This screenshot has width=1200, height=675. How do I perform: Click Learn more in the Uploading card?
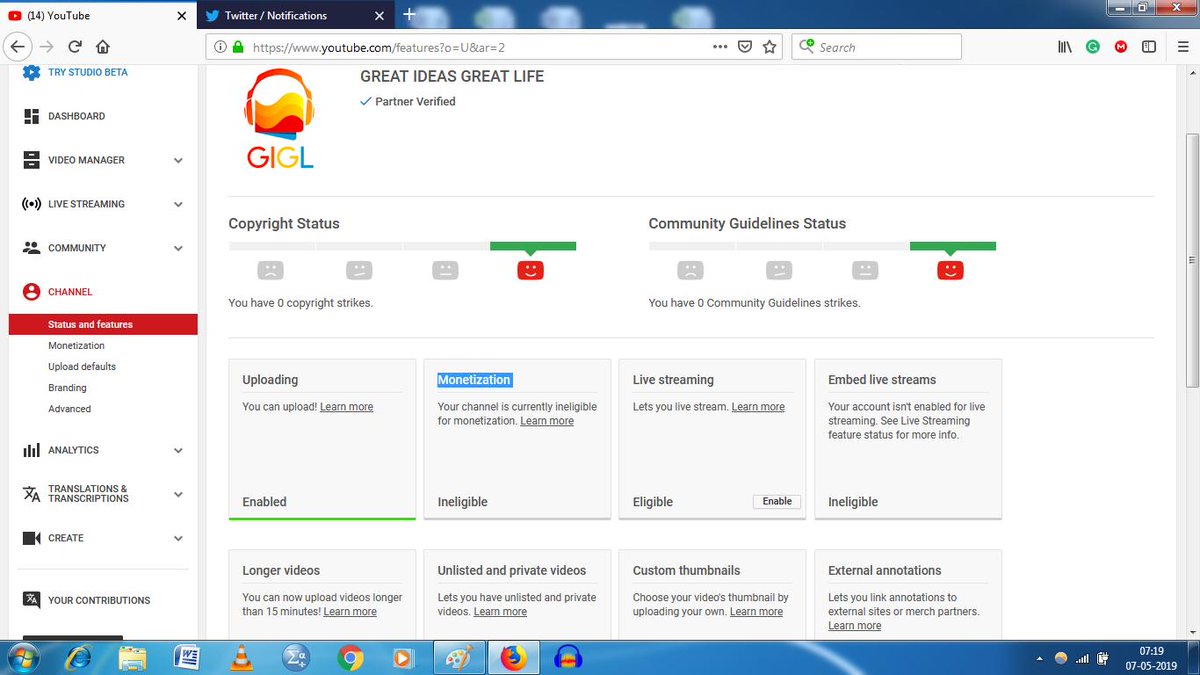pos(346,407)
